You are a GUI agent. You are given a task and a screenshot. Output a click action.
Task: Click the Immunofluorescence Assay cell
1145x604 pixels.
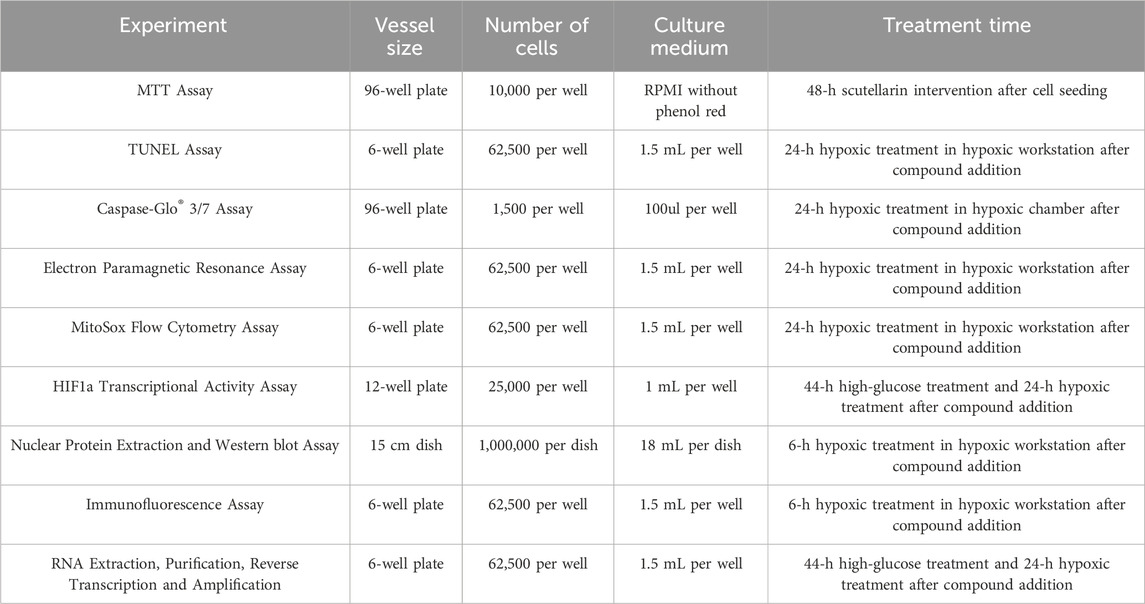(173, 505)
